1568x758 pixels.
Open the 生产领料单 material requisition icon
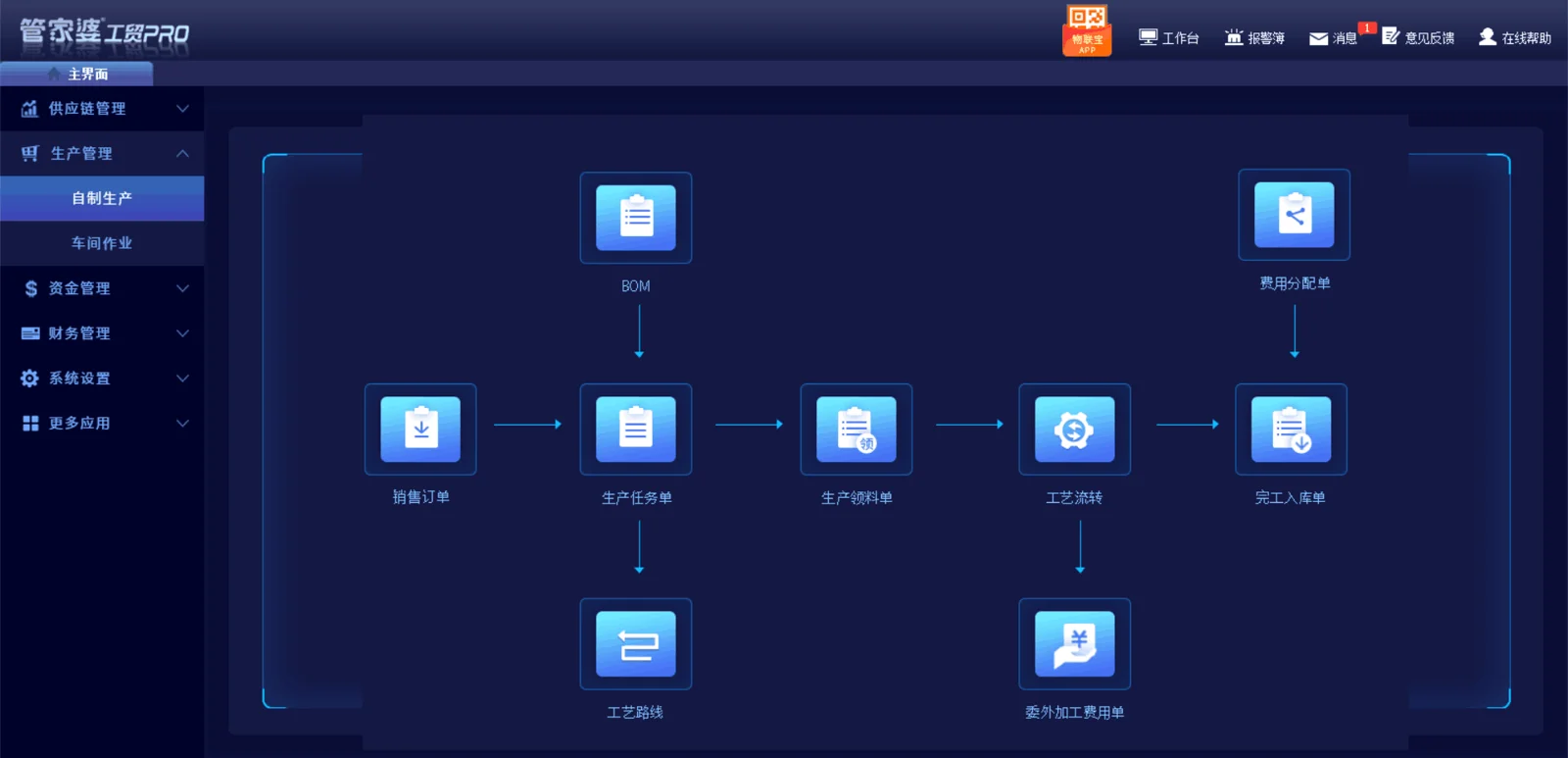(857, 430)
